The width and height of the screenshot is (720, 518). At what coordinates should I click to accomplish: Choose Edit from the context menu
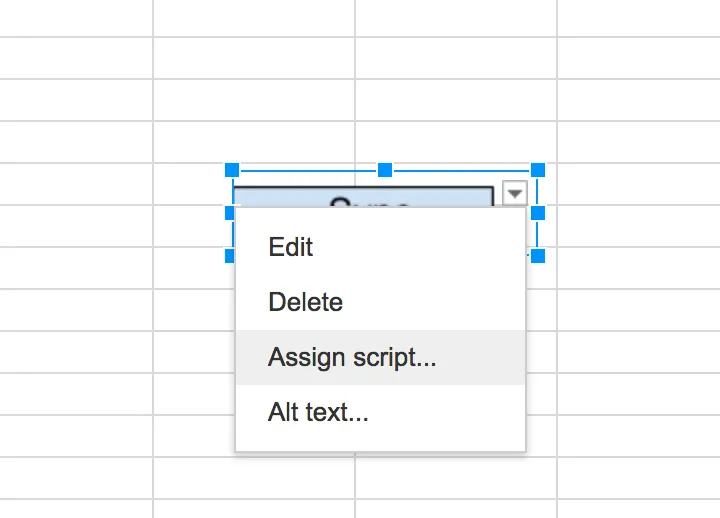(x=291, y=247)
